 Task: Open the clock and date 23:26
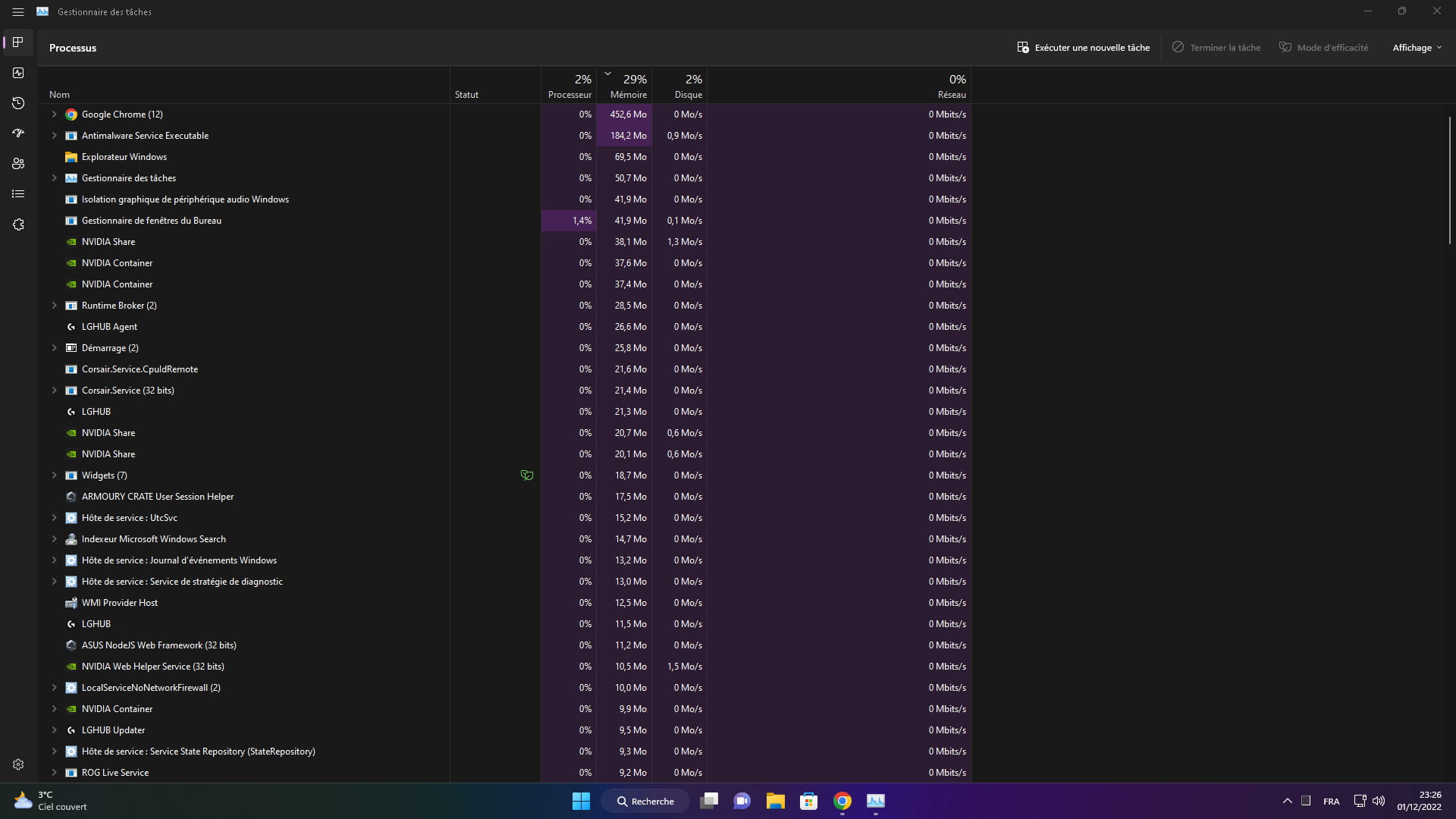[x=1419, y=801]
